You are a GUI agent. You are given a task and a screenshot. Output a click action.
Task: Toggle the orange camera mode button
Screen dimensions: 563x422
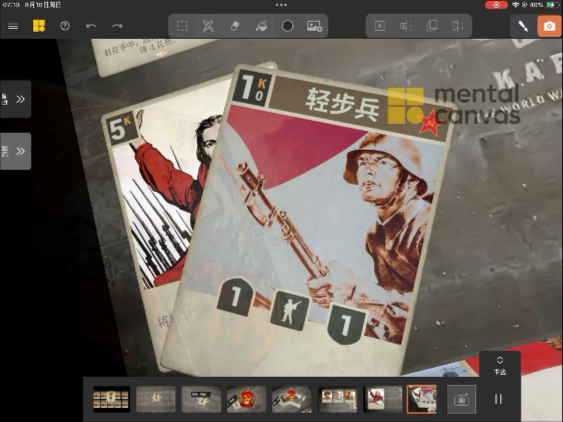[549, 26]
